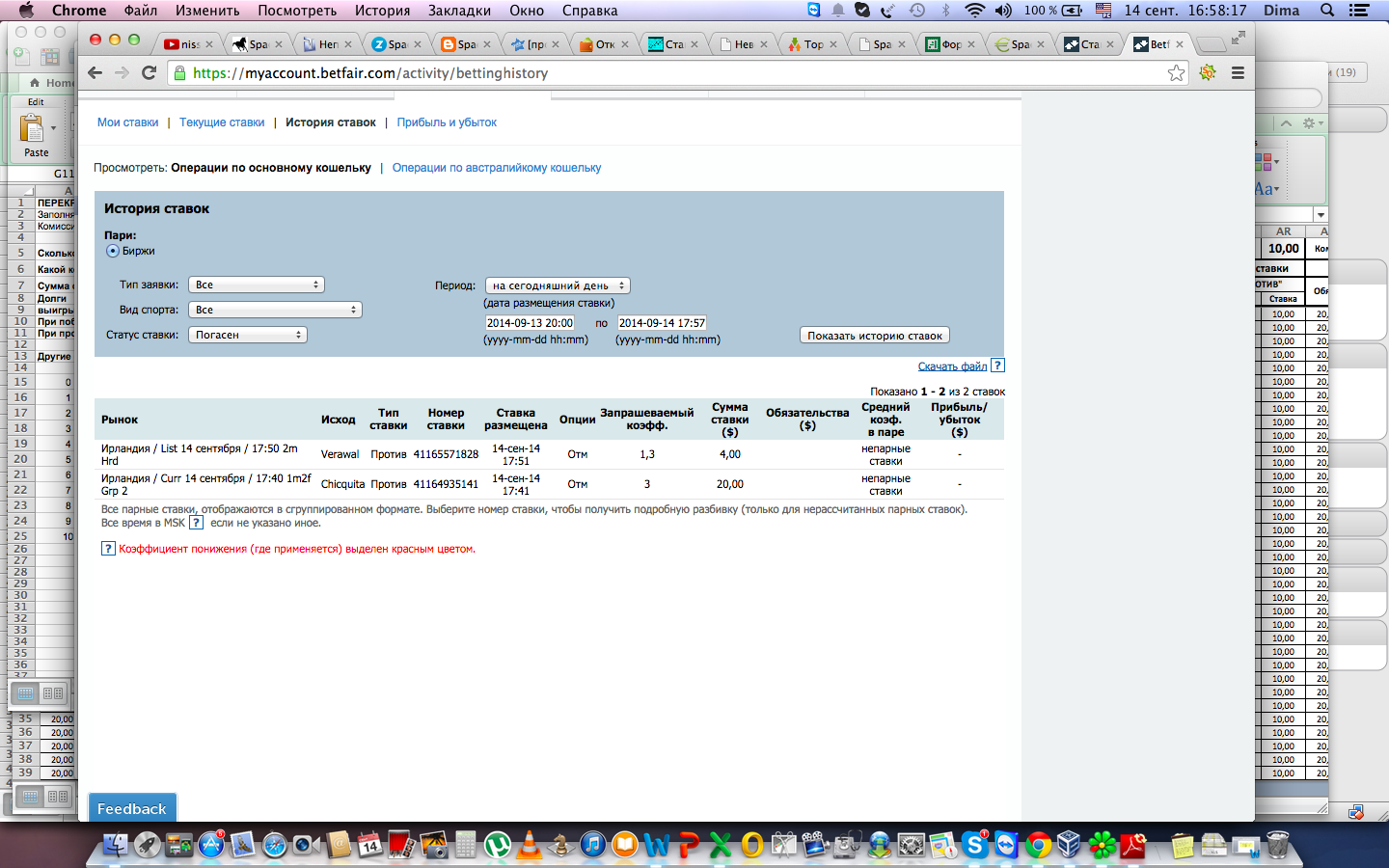
Task: Open the Статус ставки dropdown showing Погасен
Action: click(248, 335)
